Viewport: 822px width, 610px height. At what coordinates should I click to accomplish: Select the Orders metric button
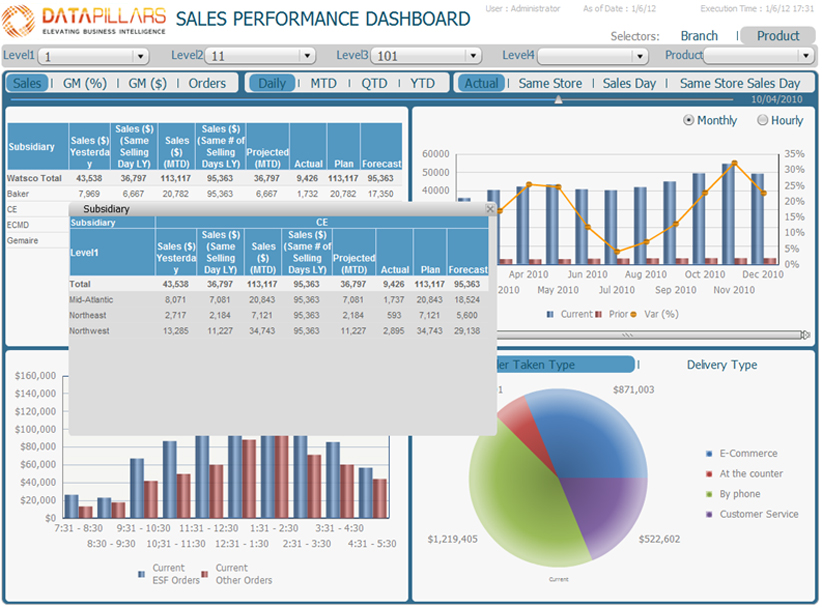click(x=207, y=83)
